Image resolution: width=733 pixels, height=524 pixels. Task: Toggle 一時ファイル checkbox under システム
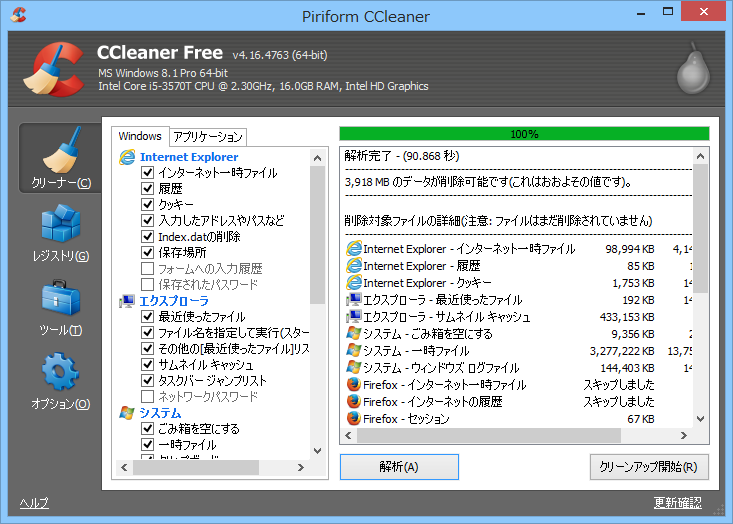click(x=148, y=445)
